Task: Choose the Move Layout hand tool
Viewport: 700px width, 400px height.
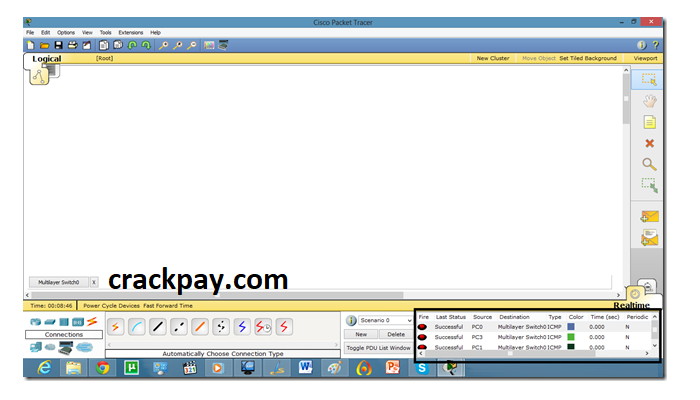Action: 650,101
